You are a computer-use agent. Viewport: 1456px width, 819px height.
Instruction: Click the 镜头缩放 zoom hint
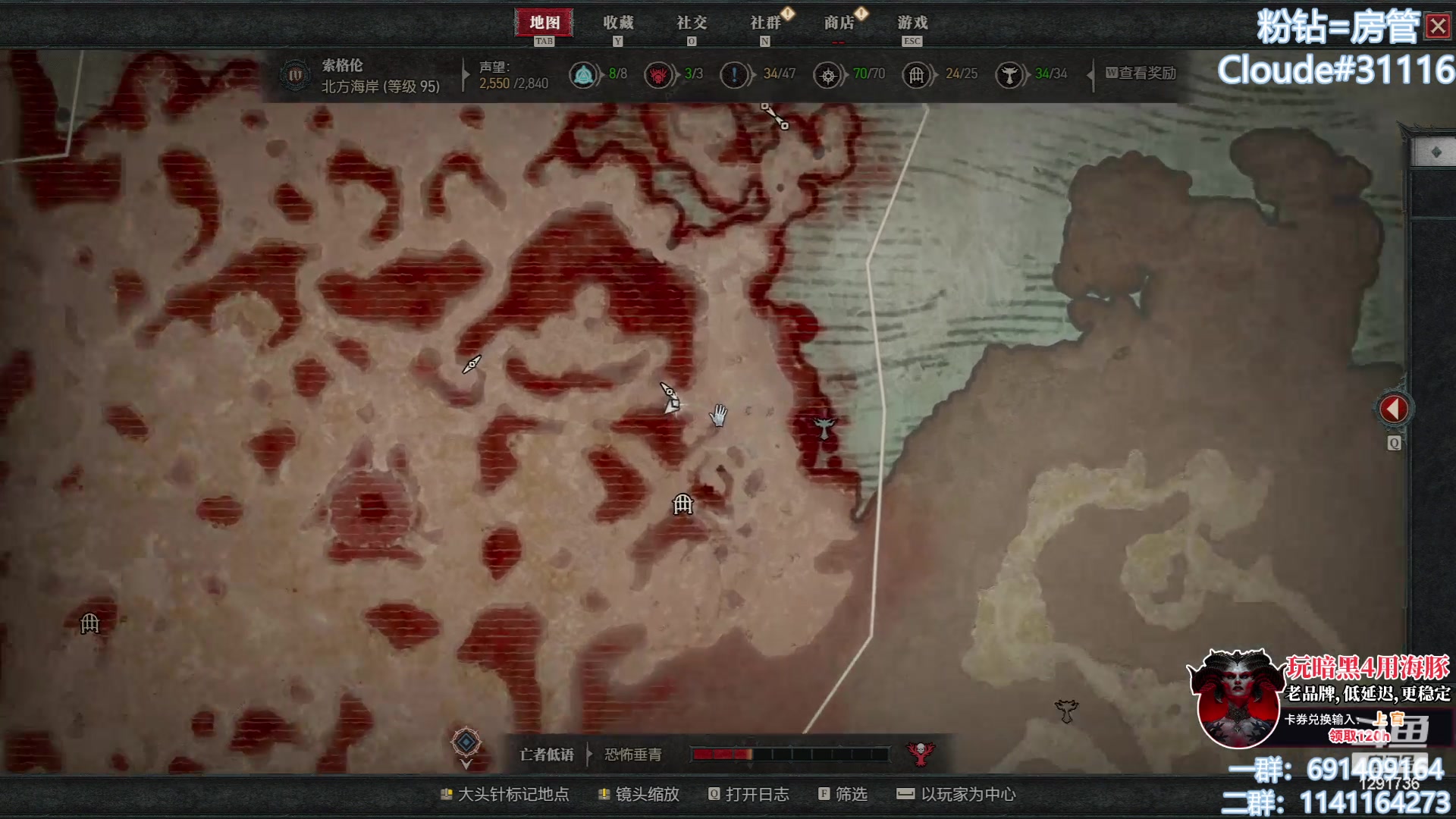639,794
